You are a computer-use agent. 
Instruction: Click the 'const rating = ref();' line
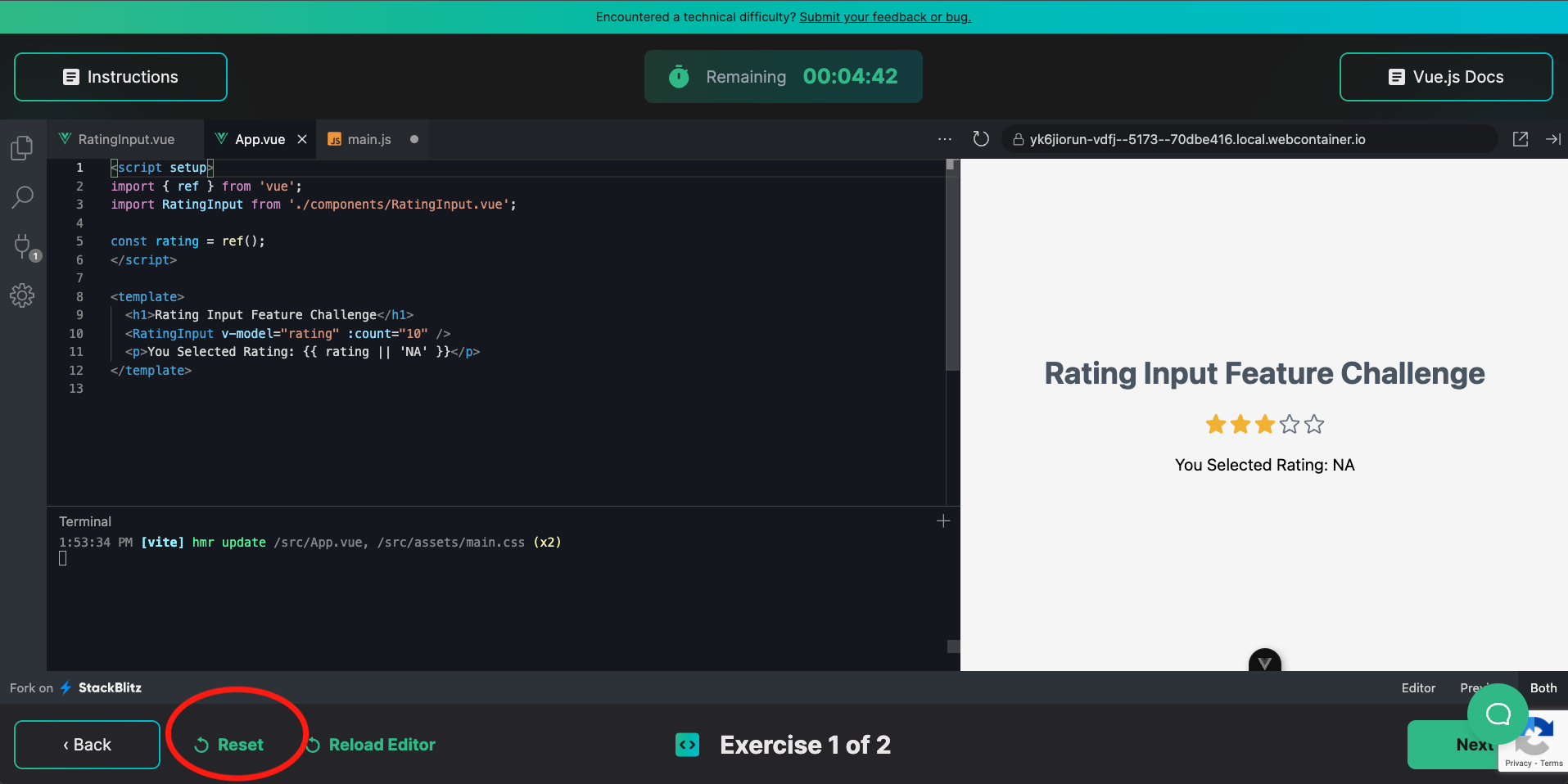coord(188,241)
